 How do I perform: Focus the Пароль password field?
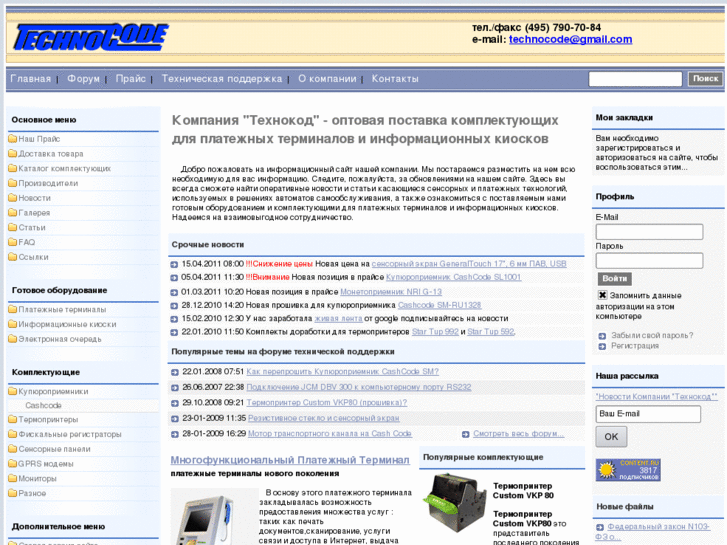pos(649,261)
